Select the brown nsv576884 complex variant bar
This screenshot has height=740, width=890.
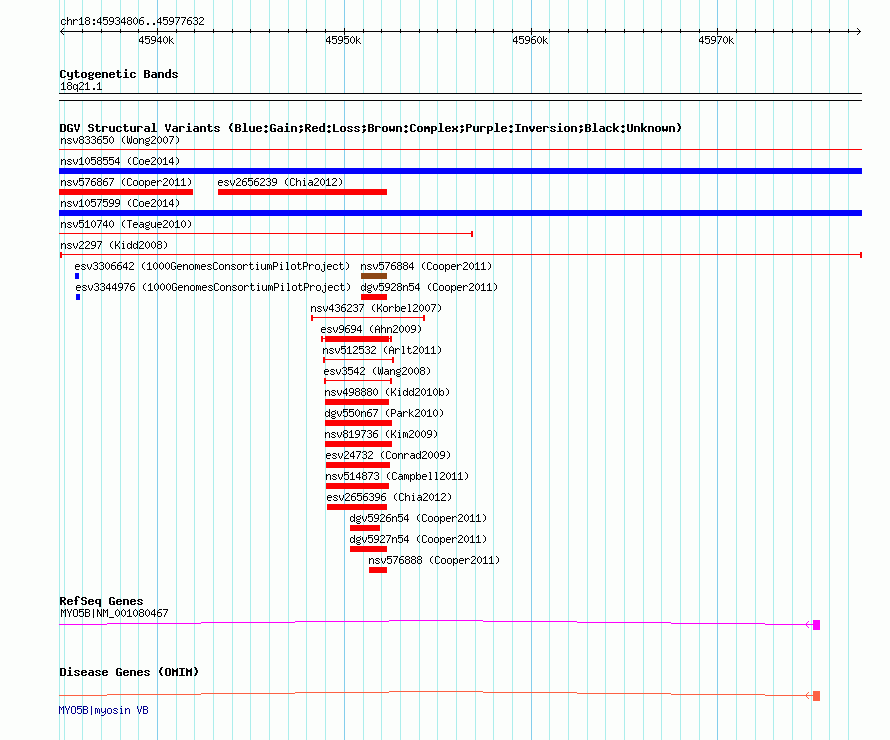point(373,276)
